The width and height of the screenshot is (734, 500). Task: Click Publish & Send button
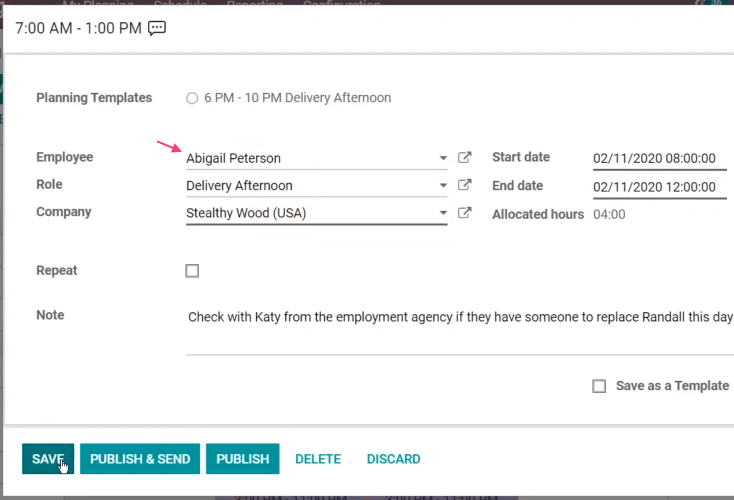140,459
